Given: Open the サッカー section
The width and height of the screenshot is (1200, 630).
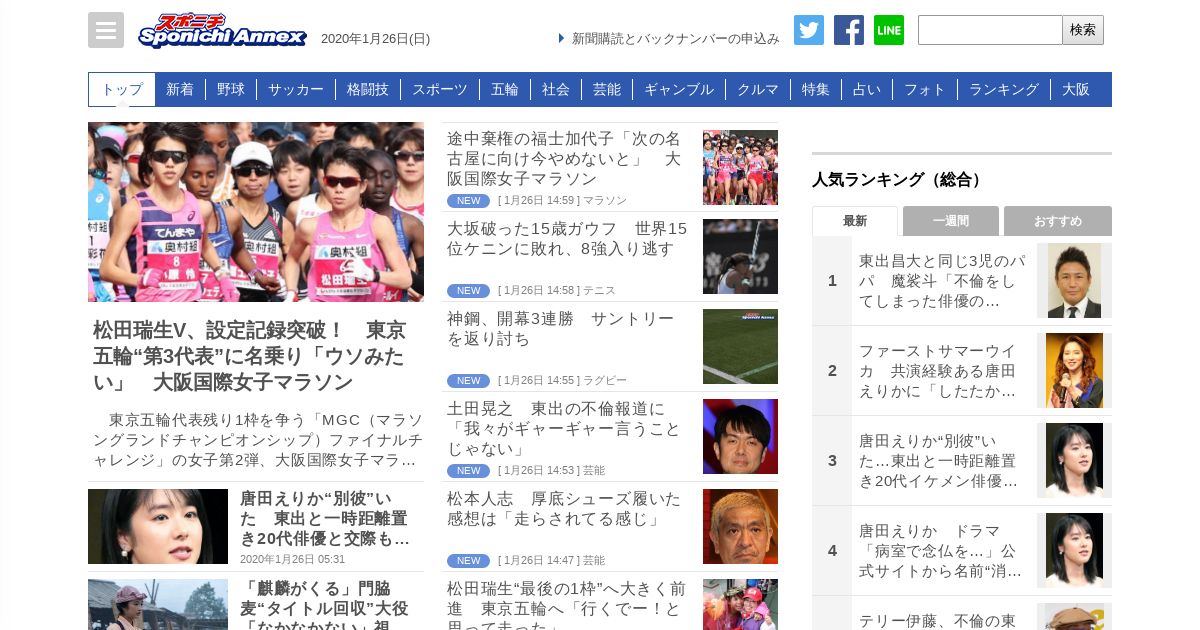Looking at the screenshot, I should [296, 89].
